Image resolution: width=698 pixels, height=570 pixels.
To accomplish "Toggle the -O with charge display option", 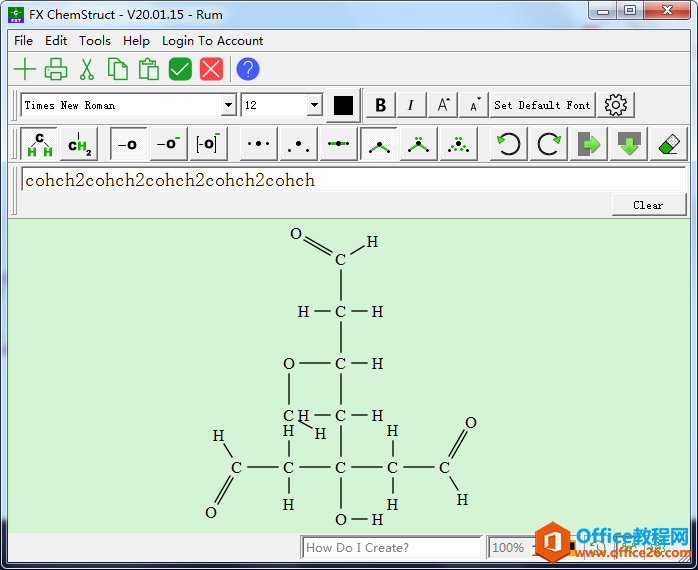I will [168, 144].
